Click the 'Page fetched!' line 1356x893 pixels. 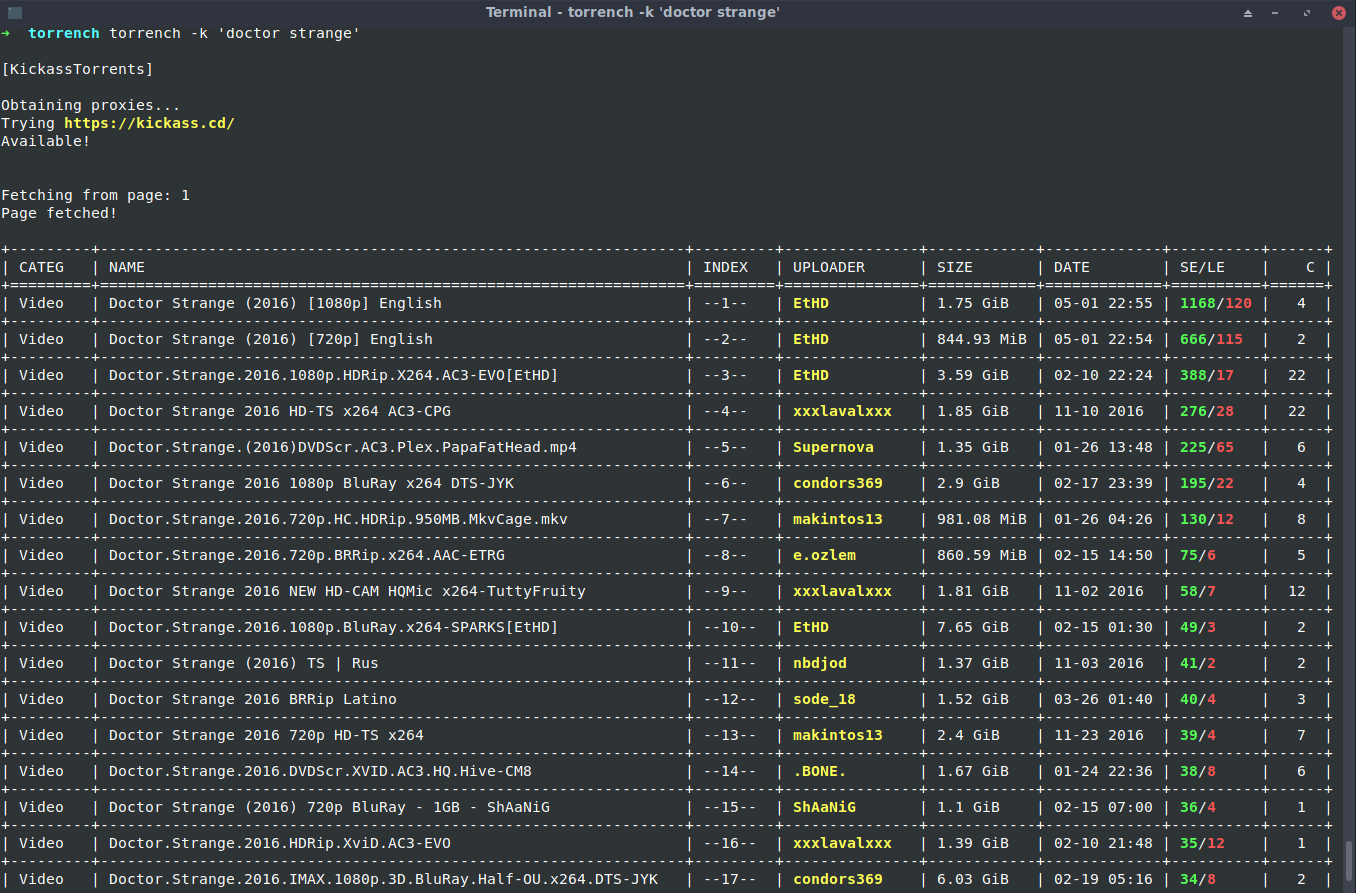tap(59, 213)
